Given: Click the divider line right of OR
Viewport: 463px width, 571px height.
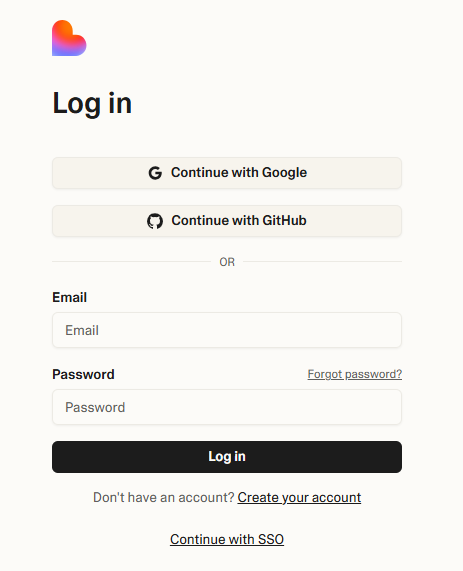Looking at the screenshot, I should coord(322,261).
